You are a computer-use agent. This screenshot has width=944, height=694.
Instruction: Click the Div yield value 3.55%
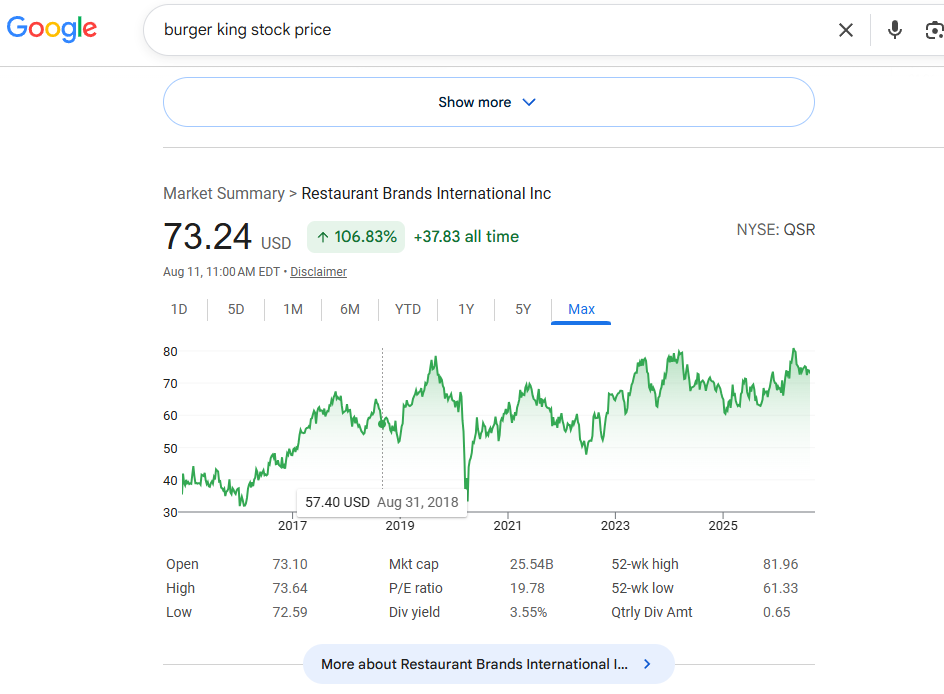pyautogui.click(x=528, y=612)
